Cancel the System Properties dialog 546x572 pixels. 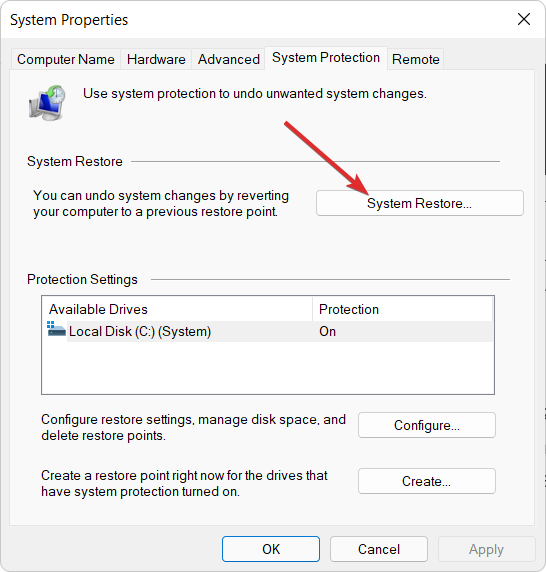coord(379,549)
